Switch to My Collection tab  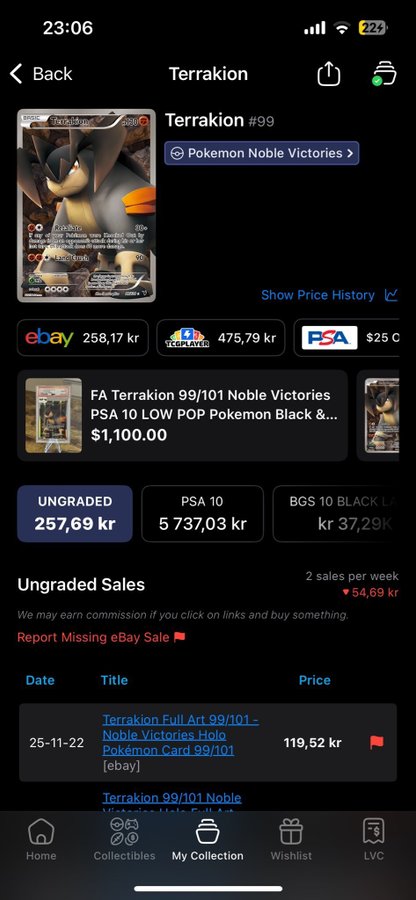[x=208, y=839]
